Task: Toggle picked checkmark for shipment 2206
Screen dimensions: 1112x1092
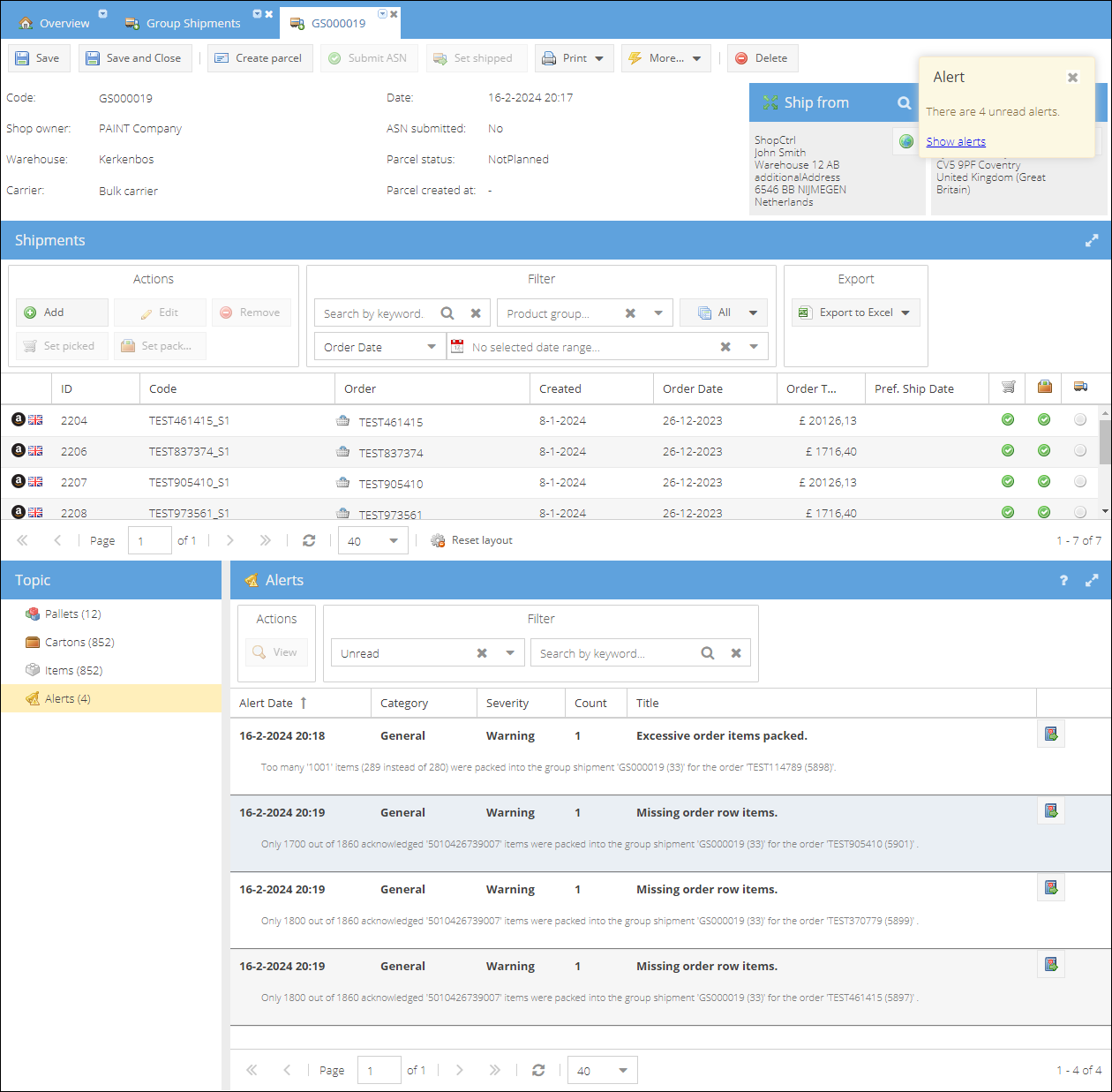Action: pos(1008,451)
